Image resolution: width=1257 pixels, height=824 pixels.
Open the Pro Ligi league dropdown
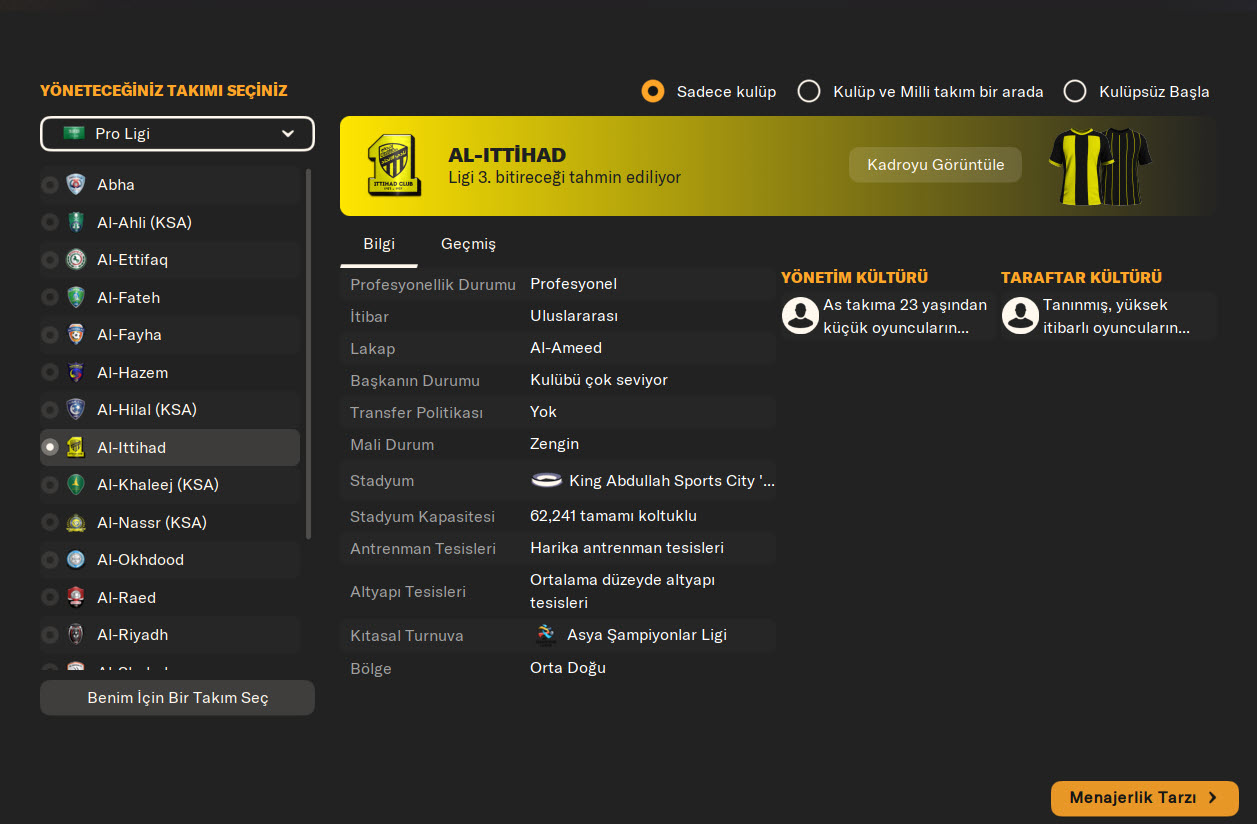[x=177, y=134]
